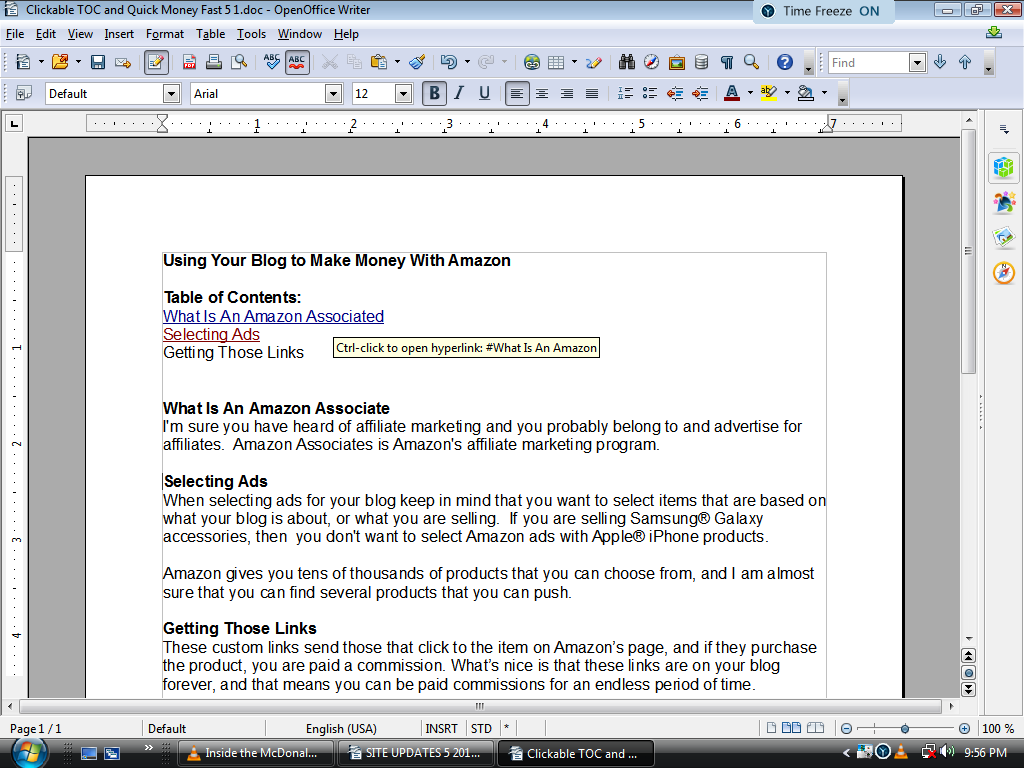The image size is (1024, 768).
Task: Click Data Sources cylinder icon
Action: 701,62
